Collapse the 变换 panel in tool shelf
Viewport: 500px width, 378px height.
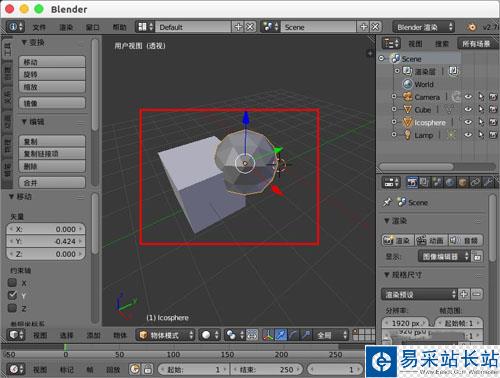[24, 42]
